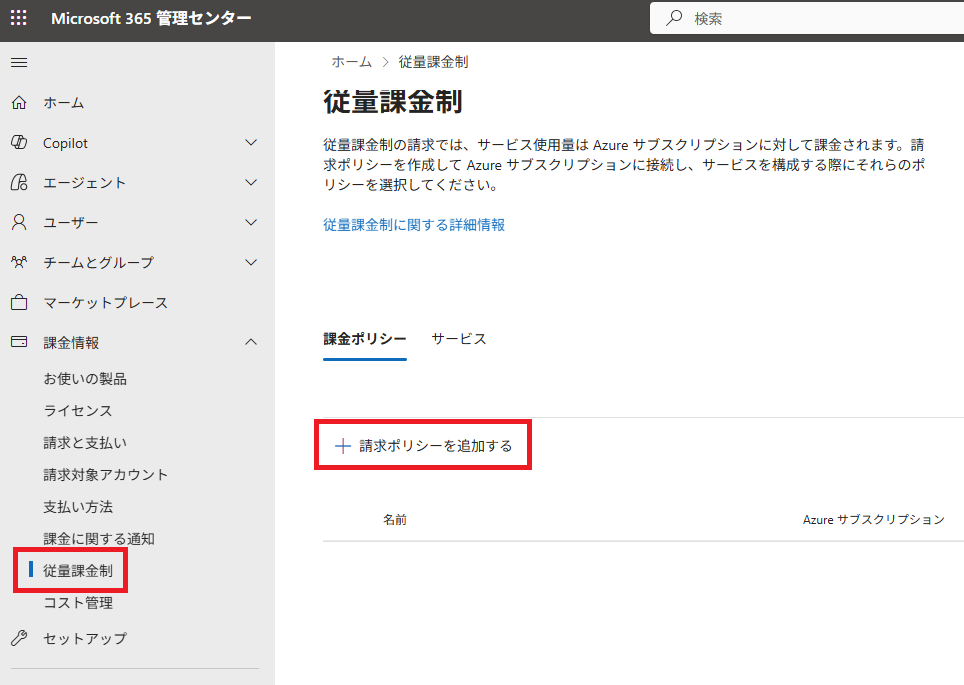Screen dimensions: 964x685
Task: Click the セットアップ wrench icon
Action: tap(19, 638)
